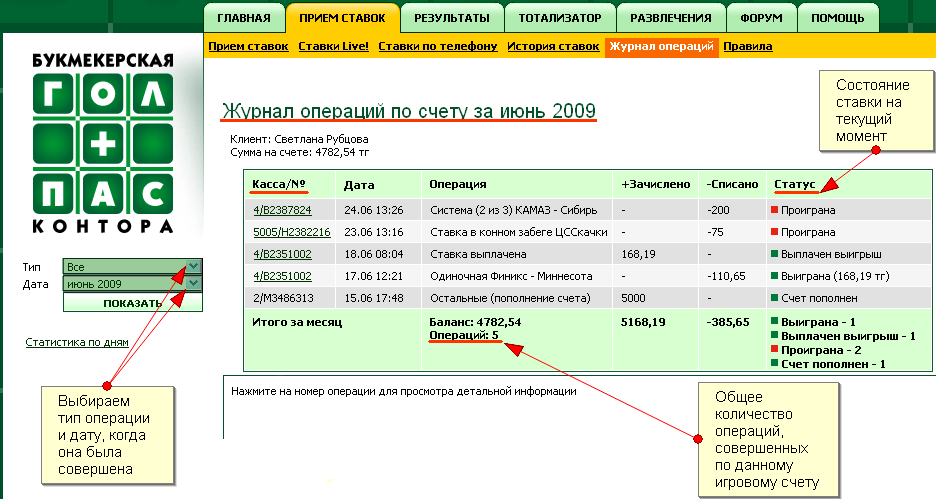Click the Гол+Пас bookmaker logo
The height and width of the screenshot is (499, 936).
click(x=103, y=143)
